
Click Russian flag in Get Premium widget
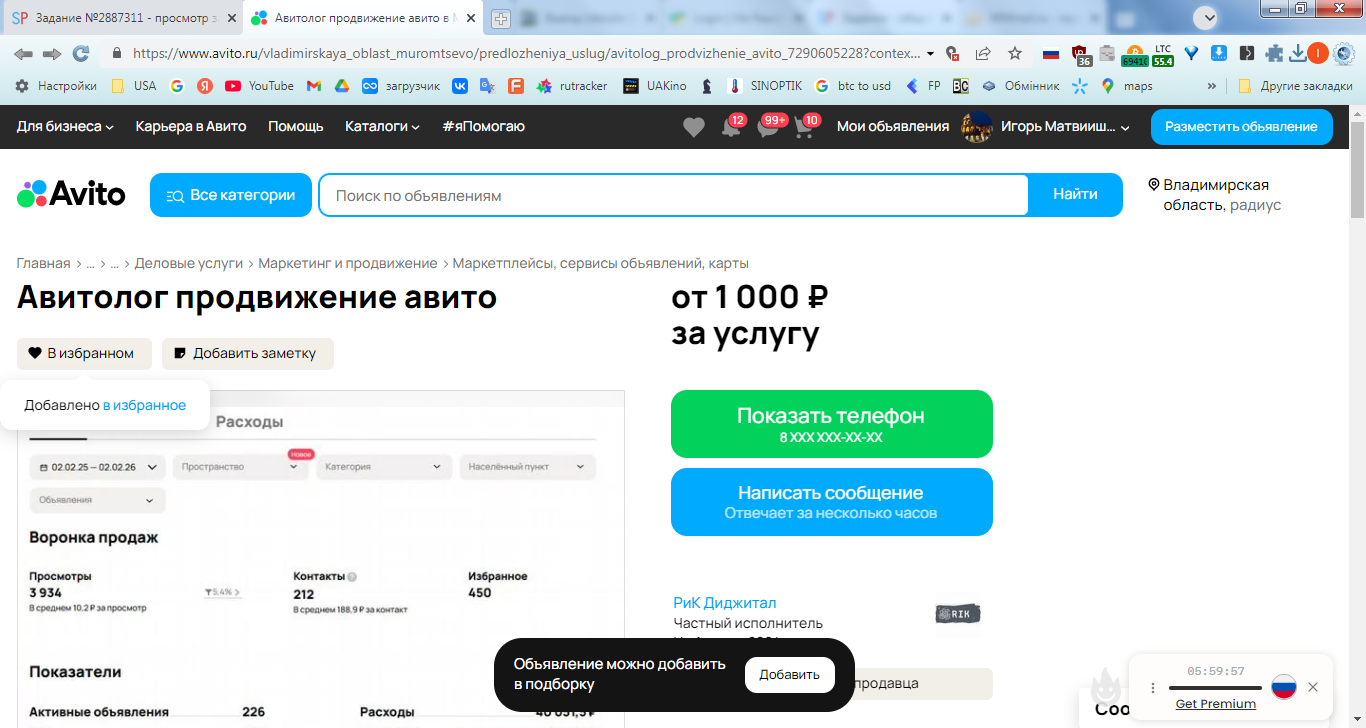click(x=1283, y=687)
